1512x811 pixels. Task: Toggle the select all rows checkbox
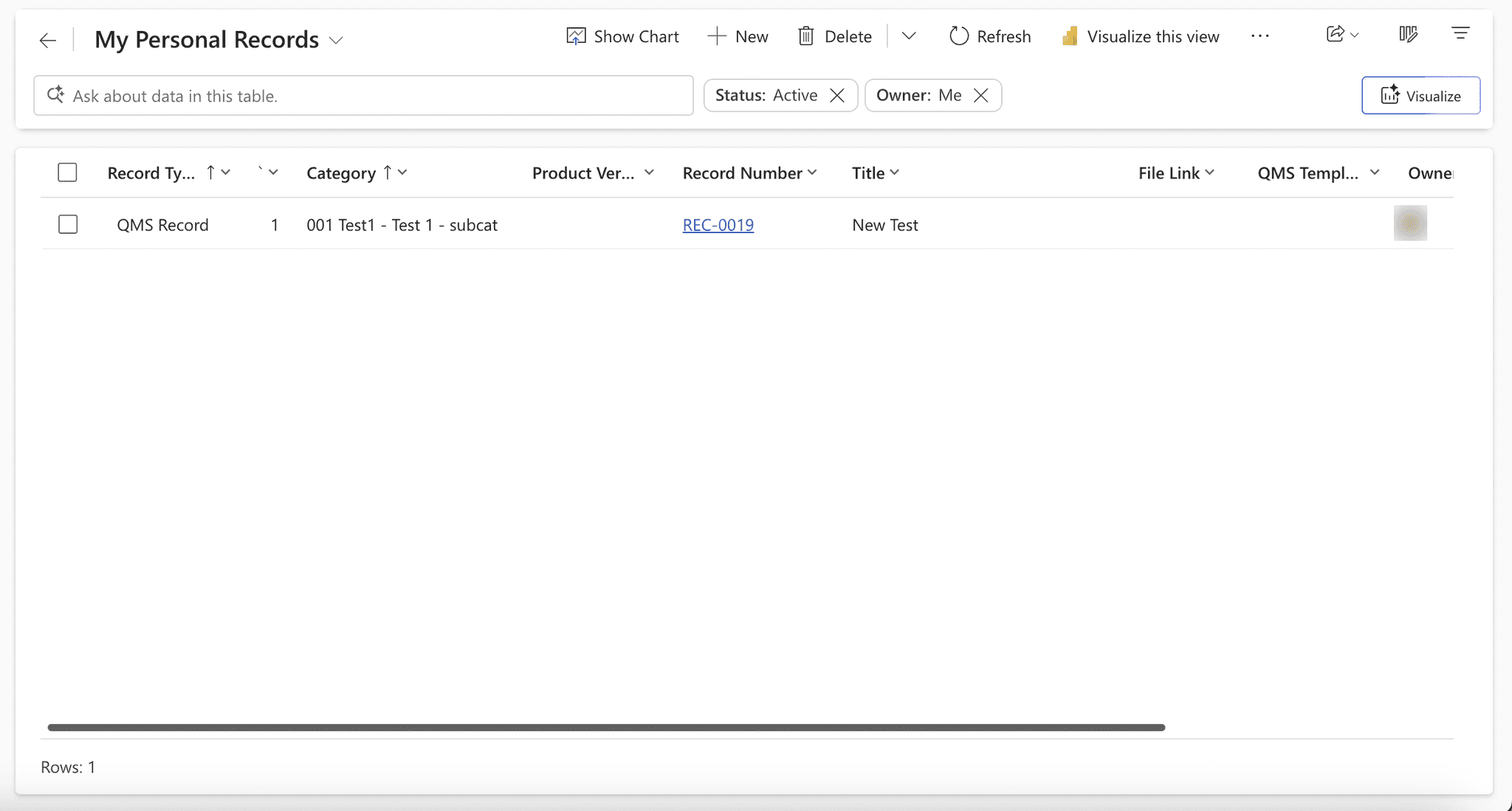[67, 173]
